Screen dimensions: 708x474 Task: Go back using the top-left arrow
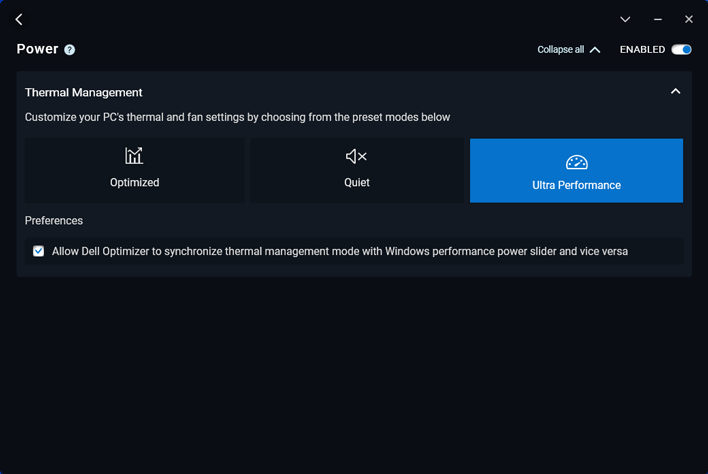coord(19,19)
